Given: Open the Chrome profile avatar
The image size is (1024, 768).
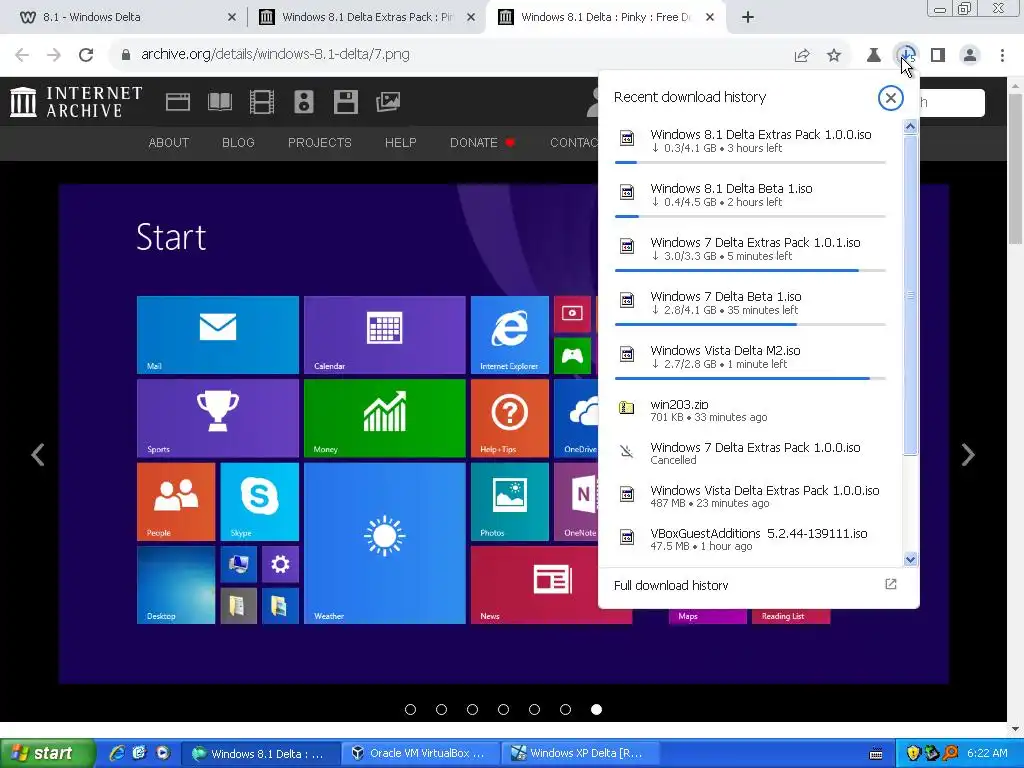Looking at the screenshot, I should (970, 56).
